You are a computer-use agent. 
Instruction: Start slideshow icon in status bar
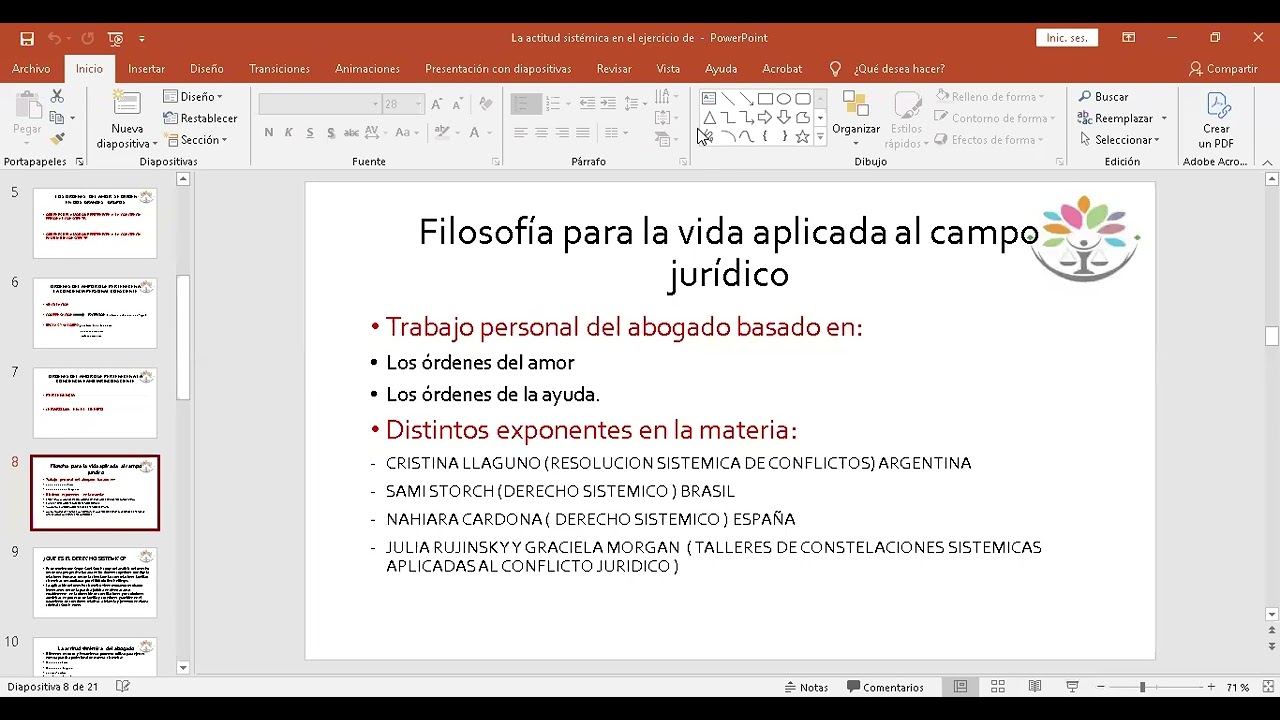[x=1072, y=687]
